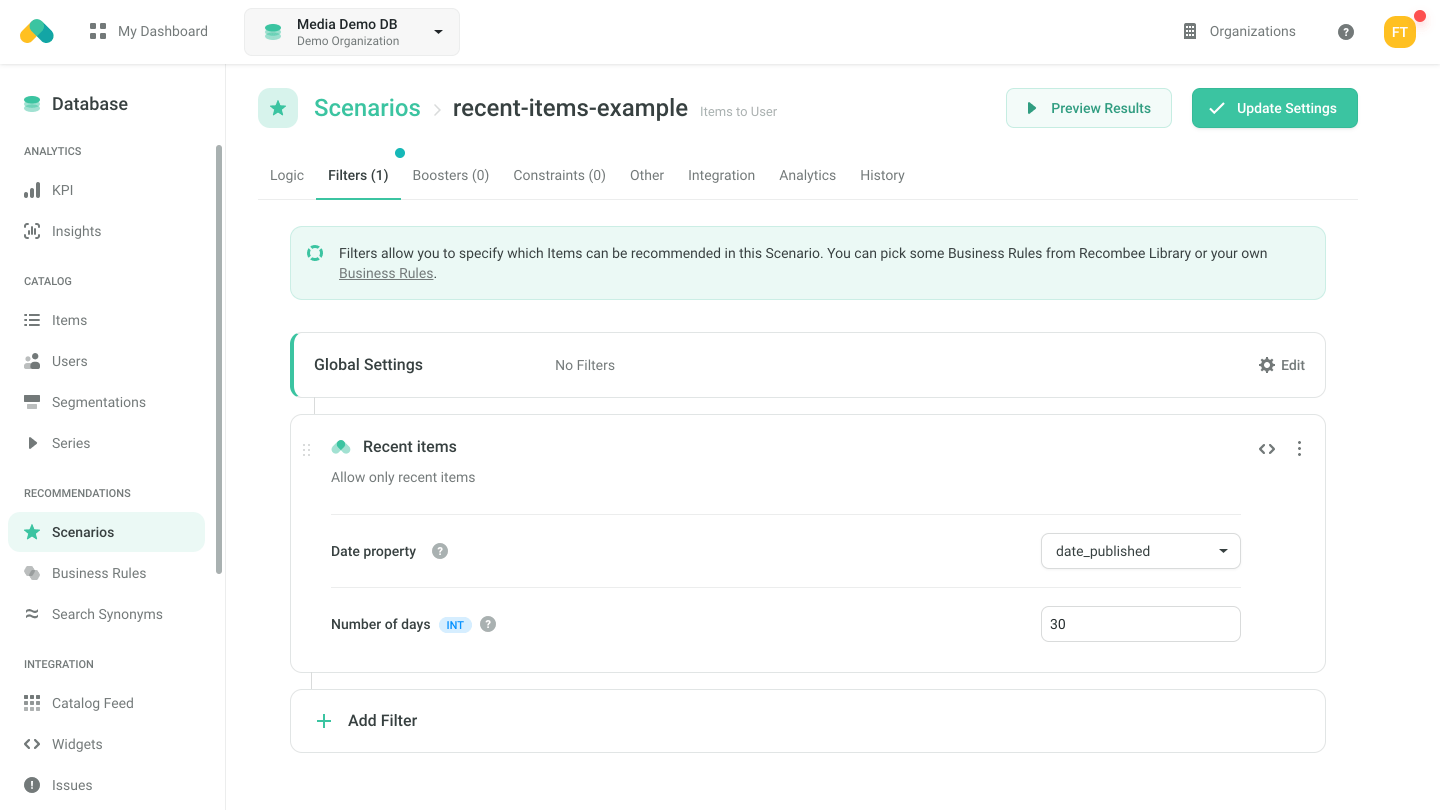The width and height of the screenshot is (1440, 810).
Task: Open the Business Rules section
Action: pyautogui.click(x=98, y=573)
